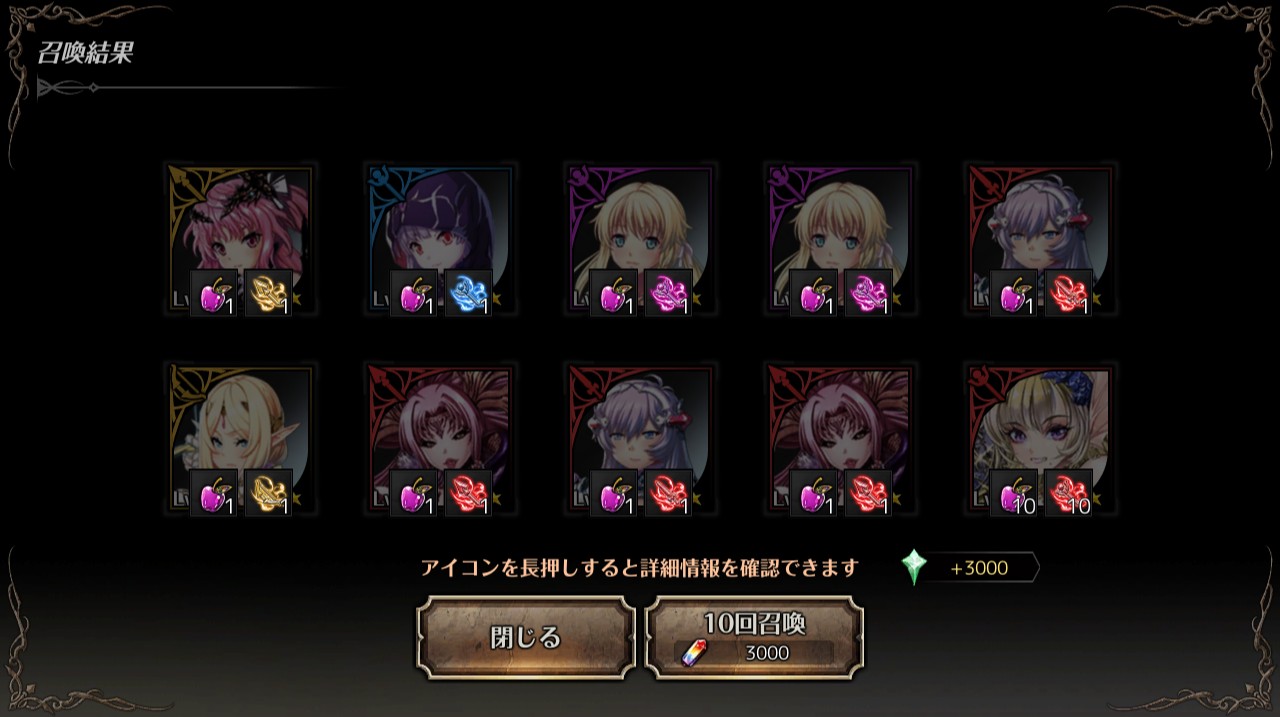Select the blonde character with blue flower hairpiece

click(x=1040, y=439)
